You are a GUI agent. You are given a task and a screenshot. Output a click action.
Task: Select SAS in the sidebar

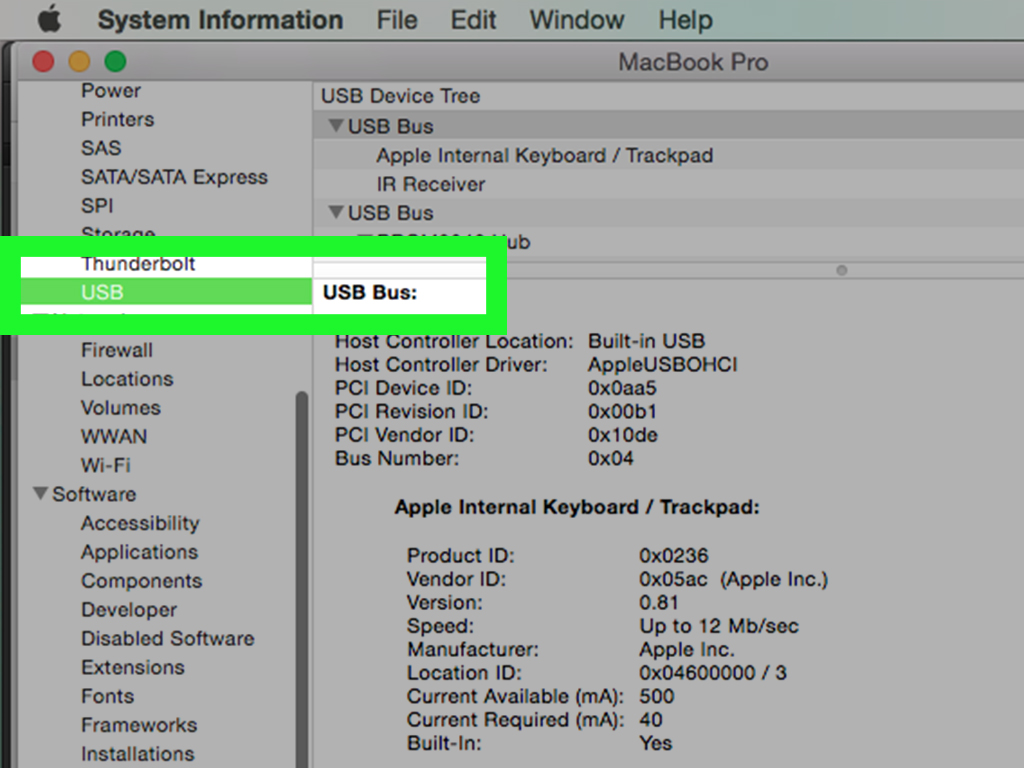(x=101, y=148)
